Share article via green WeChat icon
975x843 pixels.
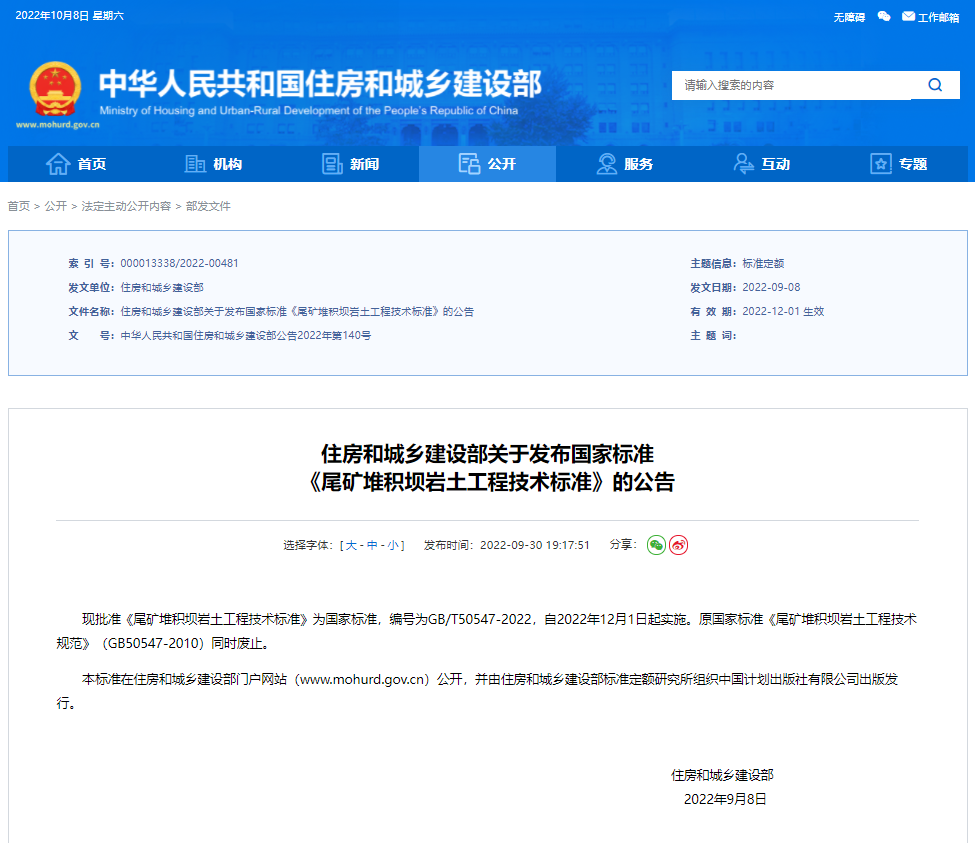(656, 545)
